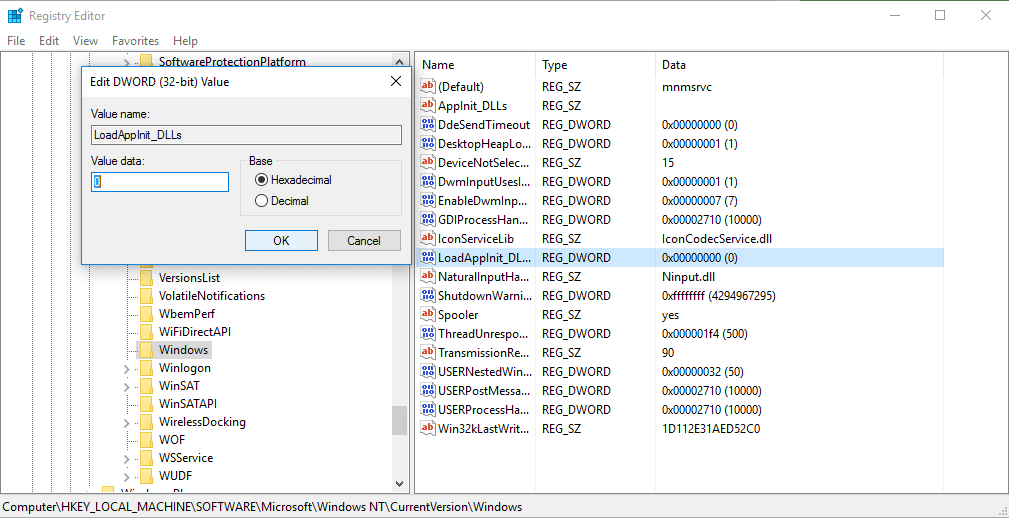1009x518 pixels.
Task: Select the WinSATAPI key
Action: (x=187, y=404)
